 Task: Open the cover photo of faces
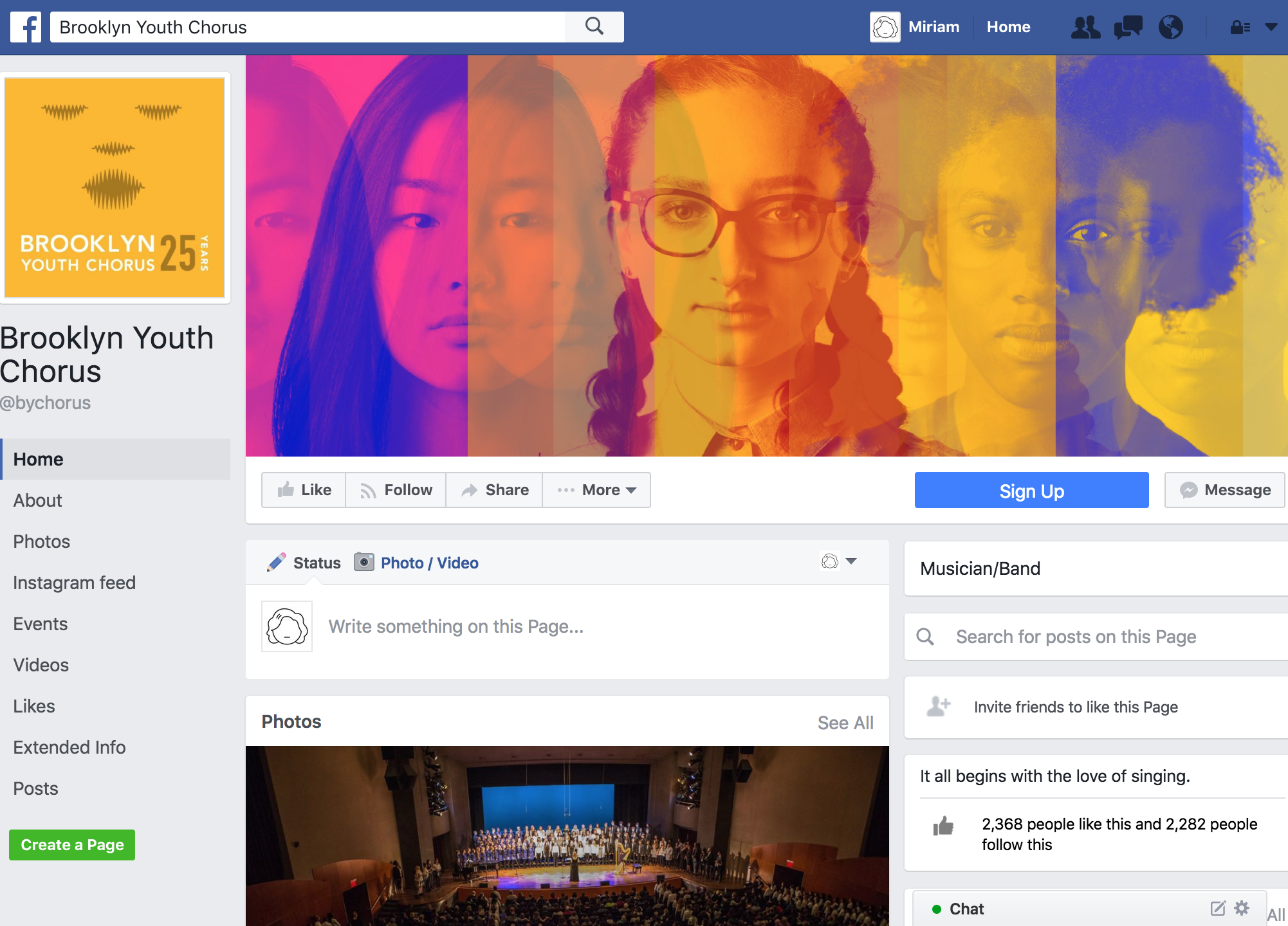pyautogui.click(x=767, y=256)
